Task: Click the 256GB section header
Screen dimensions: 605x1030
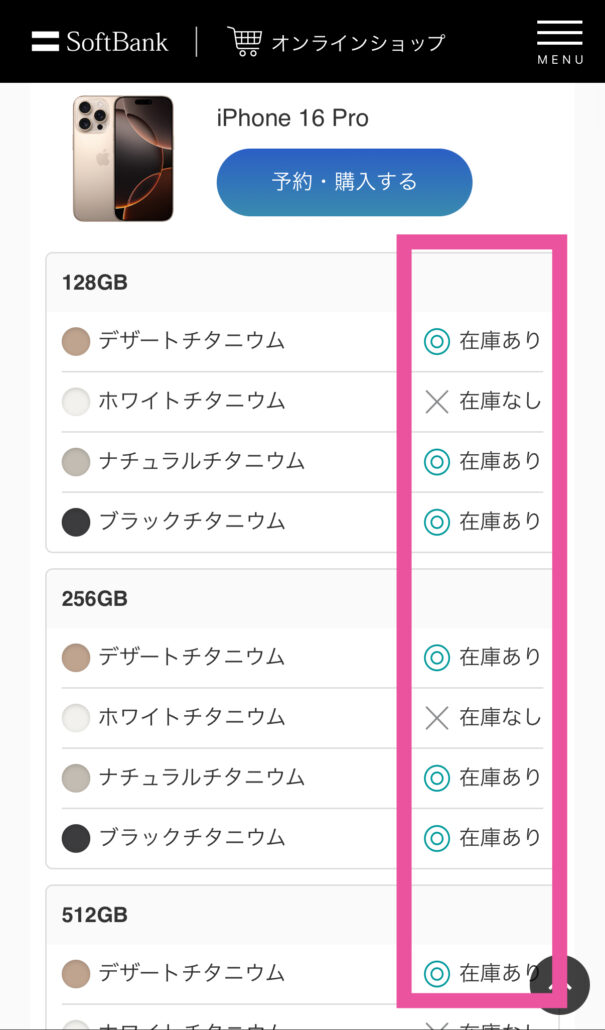Action: click(299, 599)
